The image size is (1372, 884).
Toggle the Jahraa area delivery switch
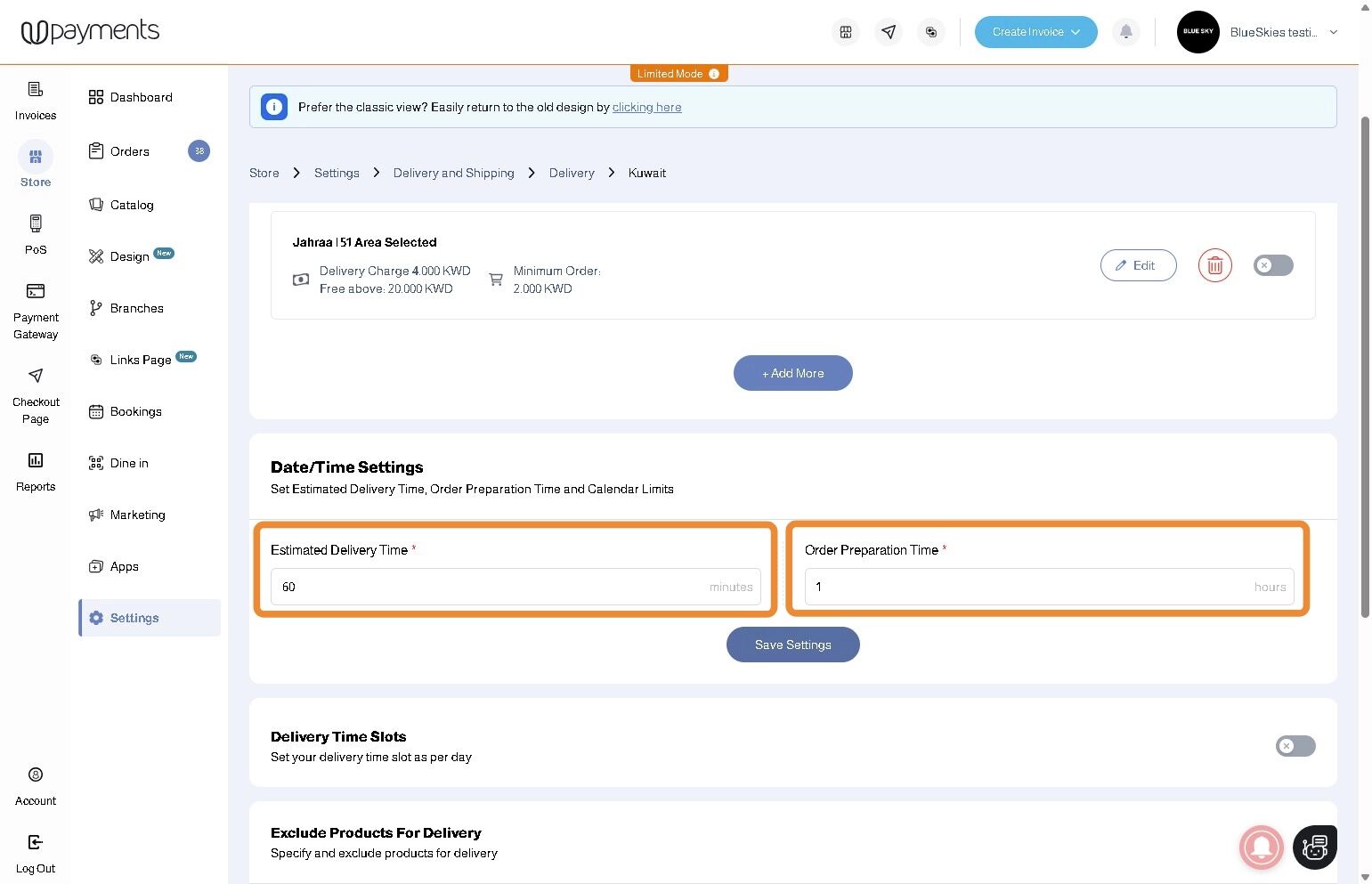click(x=1273, y=265)
